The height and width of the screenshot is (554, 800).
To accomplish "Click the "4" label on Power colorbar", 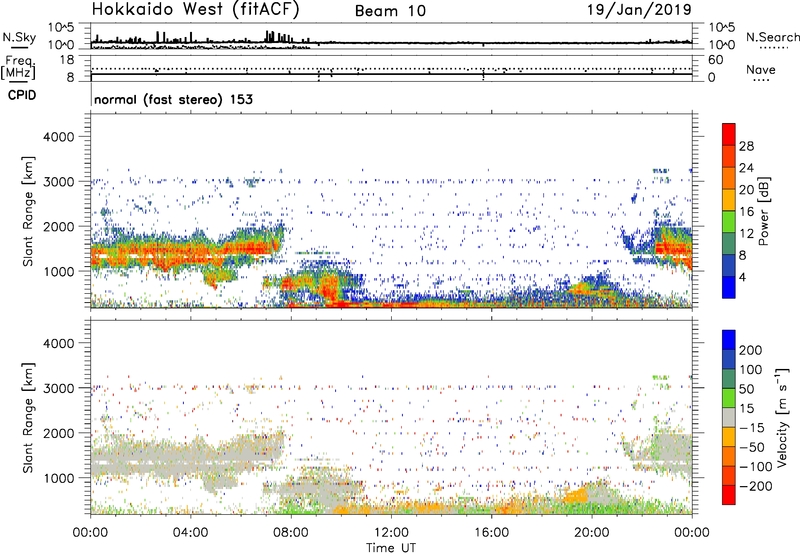I will (x=742, y=277).
